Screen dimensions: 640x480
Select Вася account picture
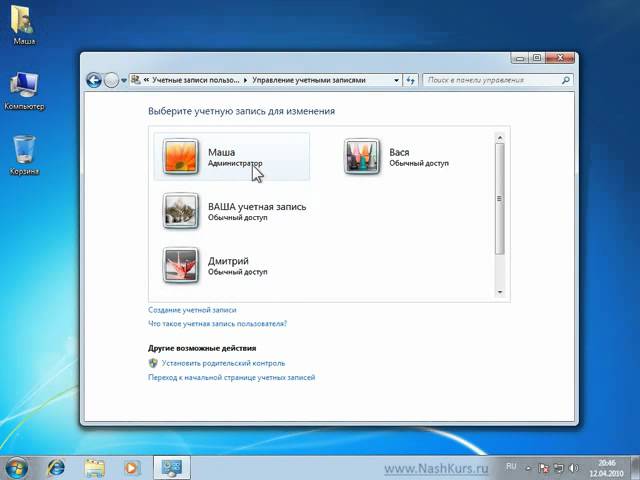pos(362,156)
